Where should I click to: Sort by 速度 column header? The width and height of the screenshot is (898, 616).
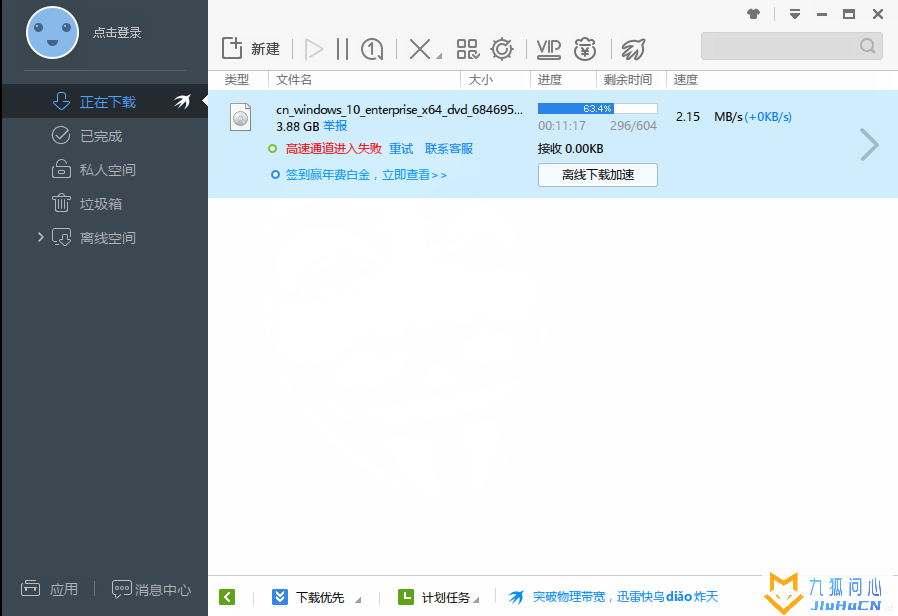[686, 80]
